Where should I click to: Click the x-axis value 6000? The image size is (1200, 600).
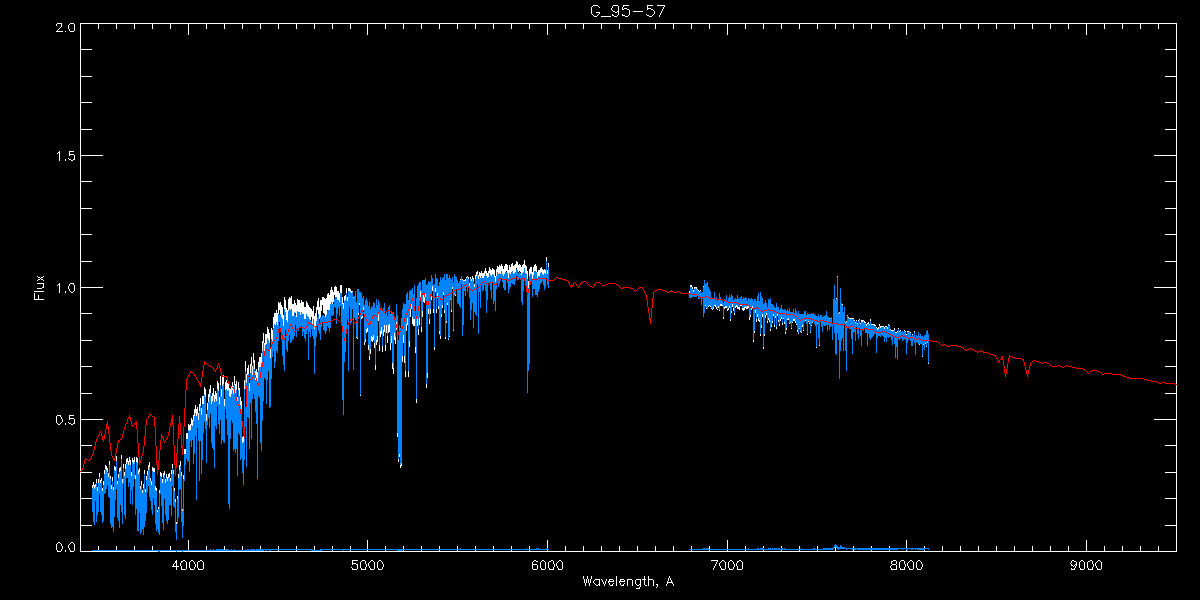(x=547, y=566)
